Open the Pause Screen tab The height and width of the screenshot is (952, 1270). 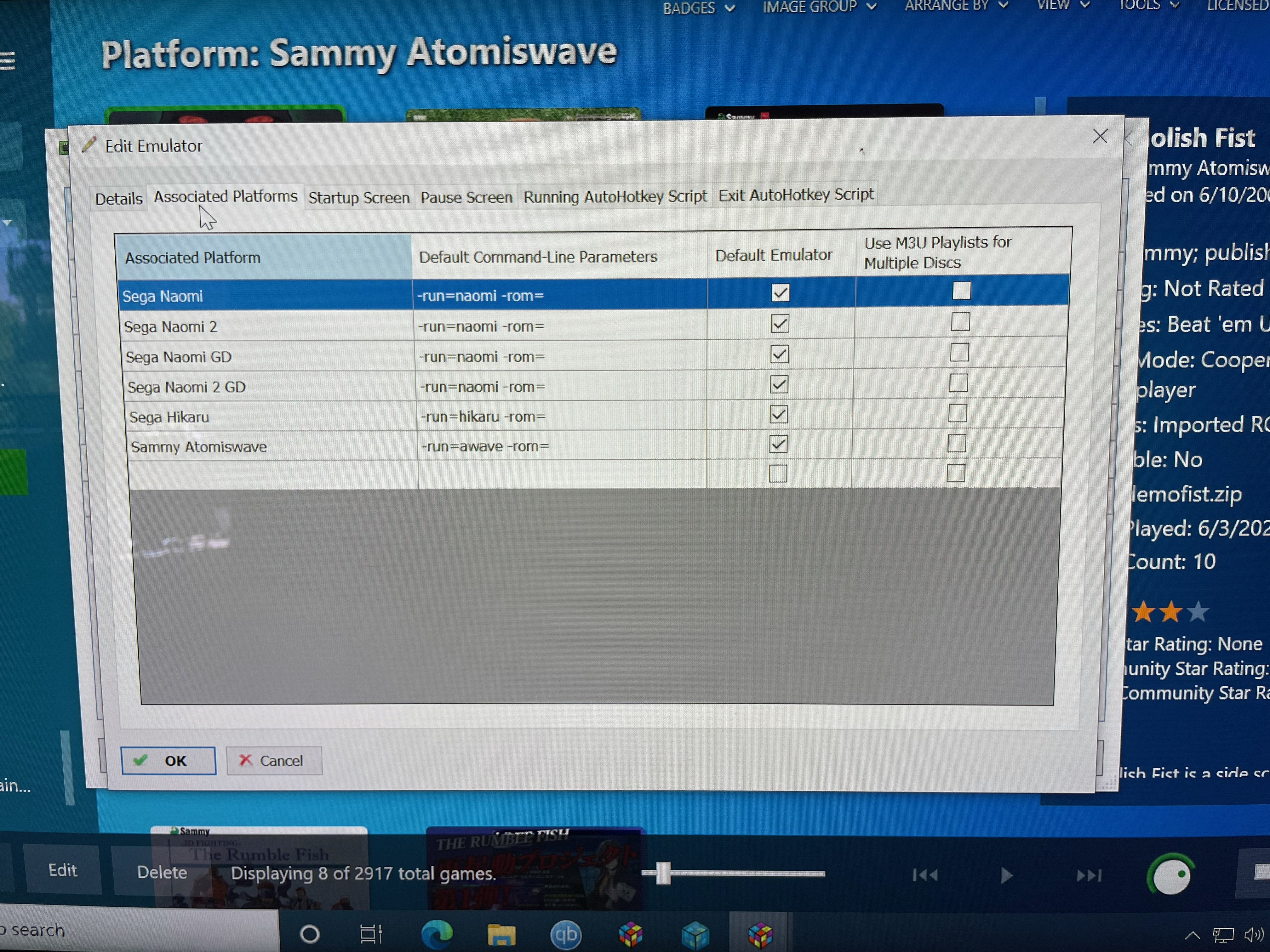tap(466, 197)
